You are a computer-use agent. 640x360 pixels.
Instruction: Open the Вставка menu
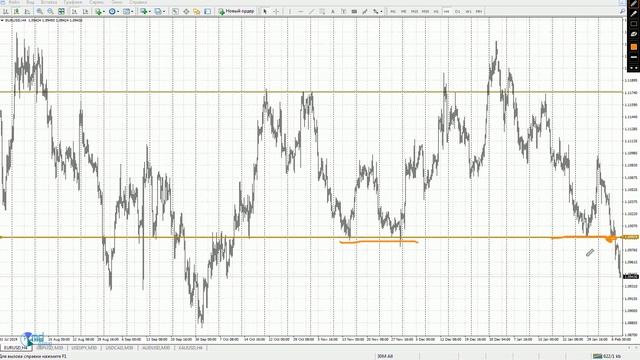point(49,2)
